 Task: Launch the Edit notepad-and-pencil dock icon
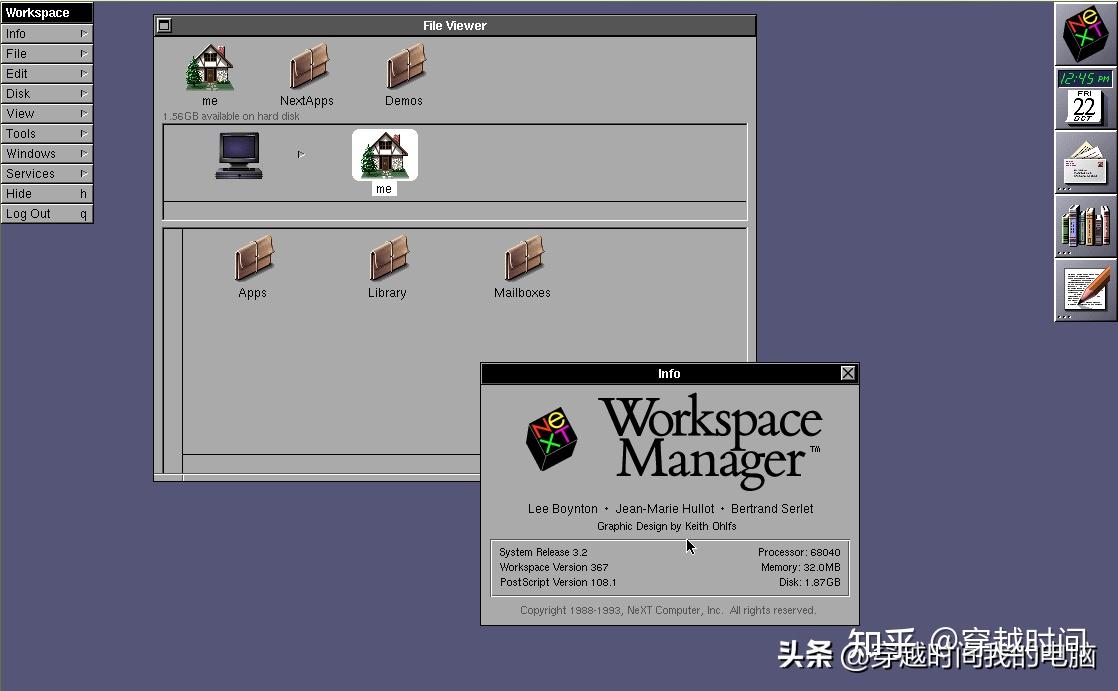1085,290
